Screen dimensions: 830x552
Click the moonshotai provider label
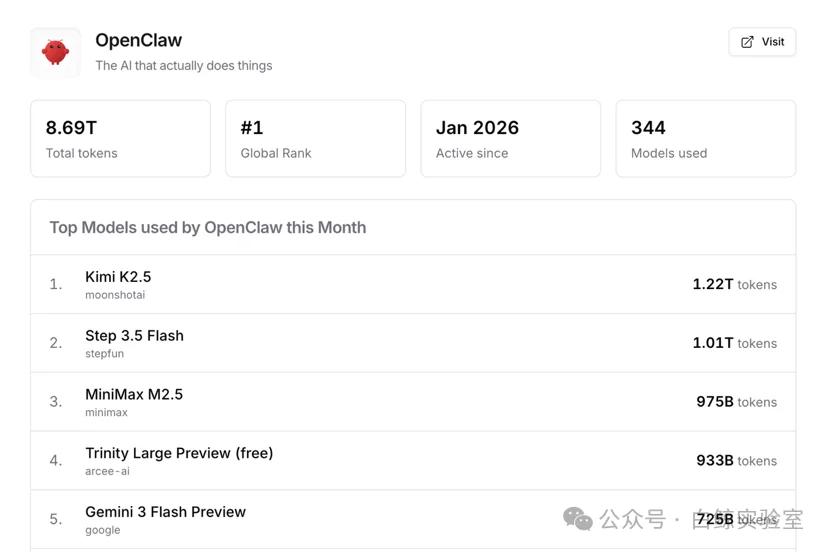tap(115, 295)
